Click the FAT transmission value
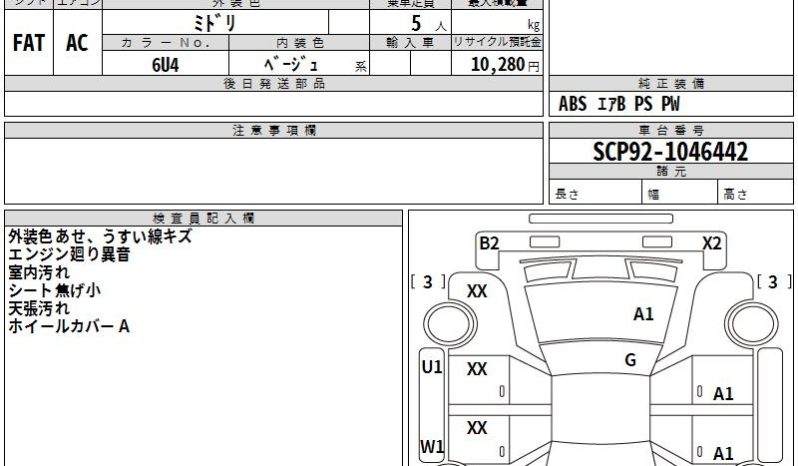The height and width of the screenshot is (466, 798). [28, 43]
